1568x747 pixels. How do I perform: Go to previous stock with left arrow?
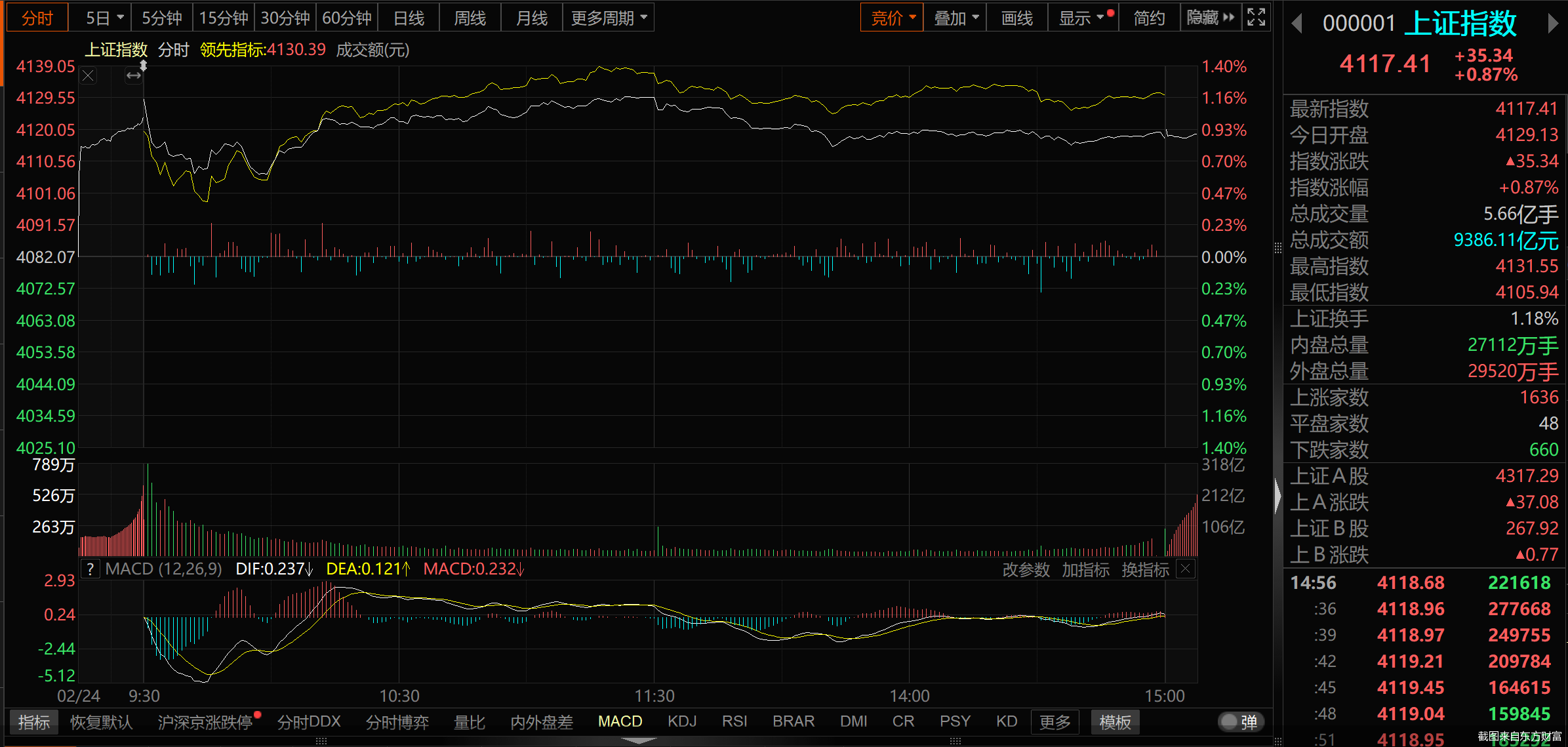tap(1296, 24)
